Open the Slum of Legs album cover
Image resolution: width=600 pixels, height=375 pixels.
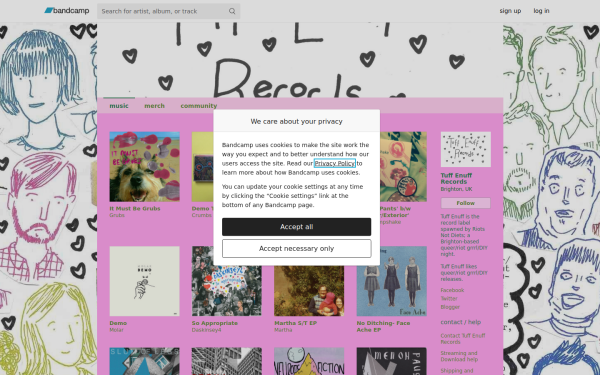(x=144, y=361)
